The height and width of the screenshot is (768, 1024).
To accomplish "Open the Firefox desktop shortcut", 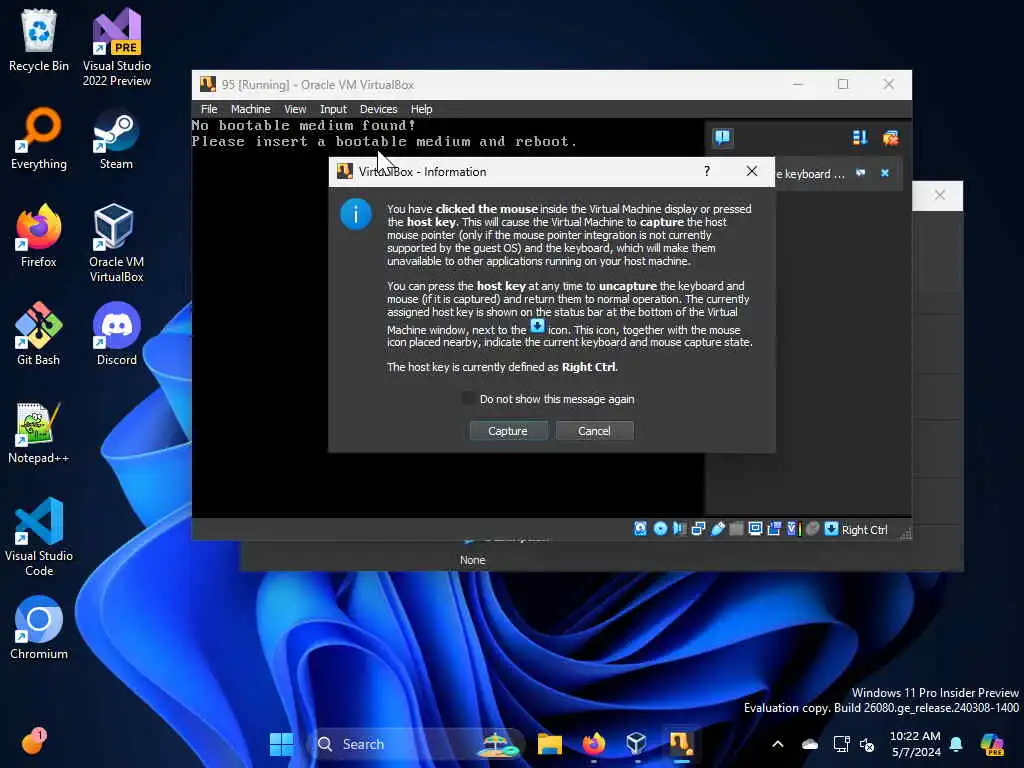I will 39,236.
